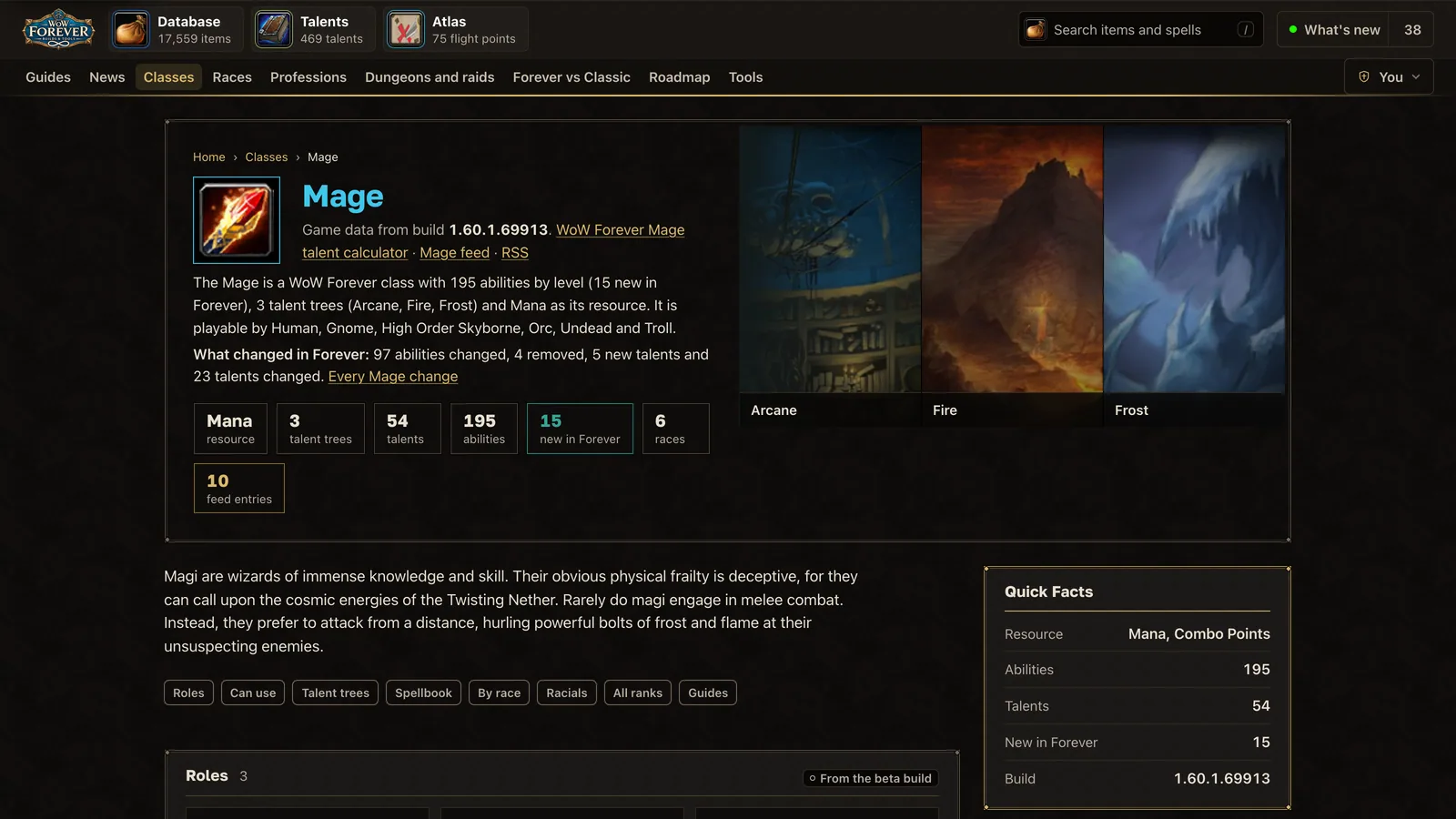Screen dimensions: 1456x819
Task: Open Dungeons and raids menu item
Action: coord(430,77)
